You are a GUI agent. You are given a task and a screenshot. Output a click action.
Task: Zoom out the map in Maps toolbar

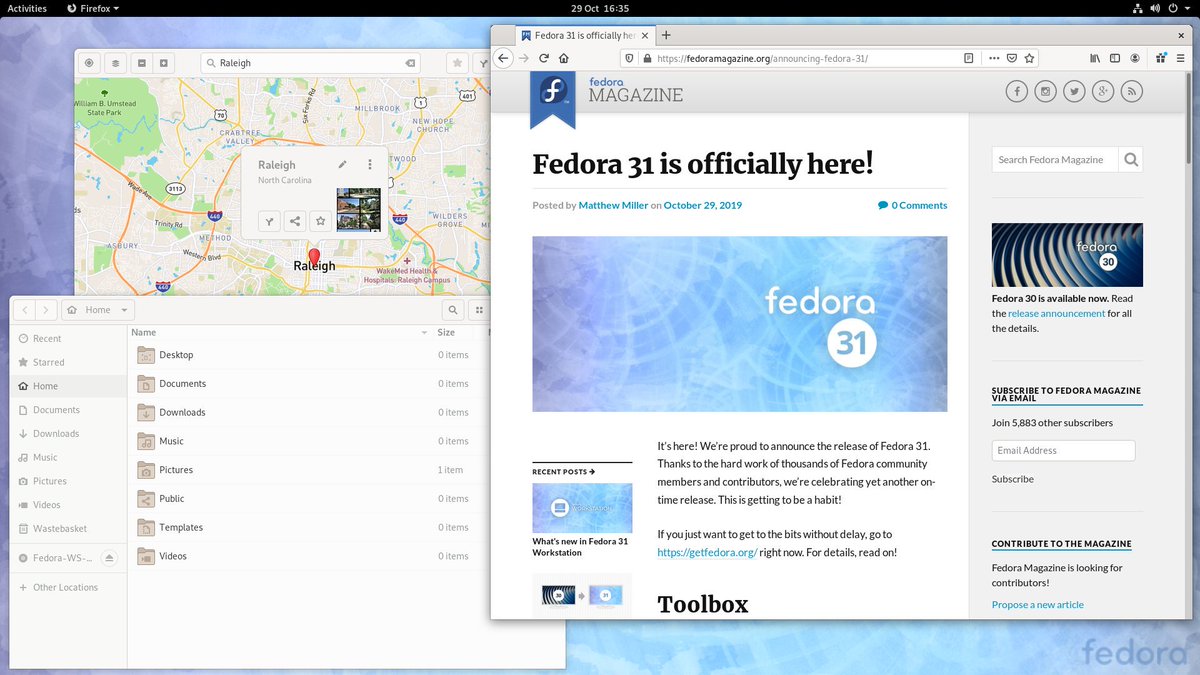click(x=142, y=63)
